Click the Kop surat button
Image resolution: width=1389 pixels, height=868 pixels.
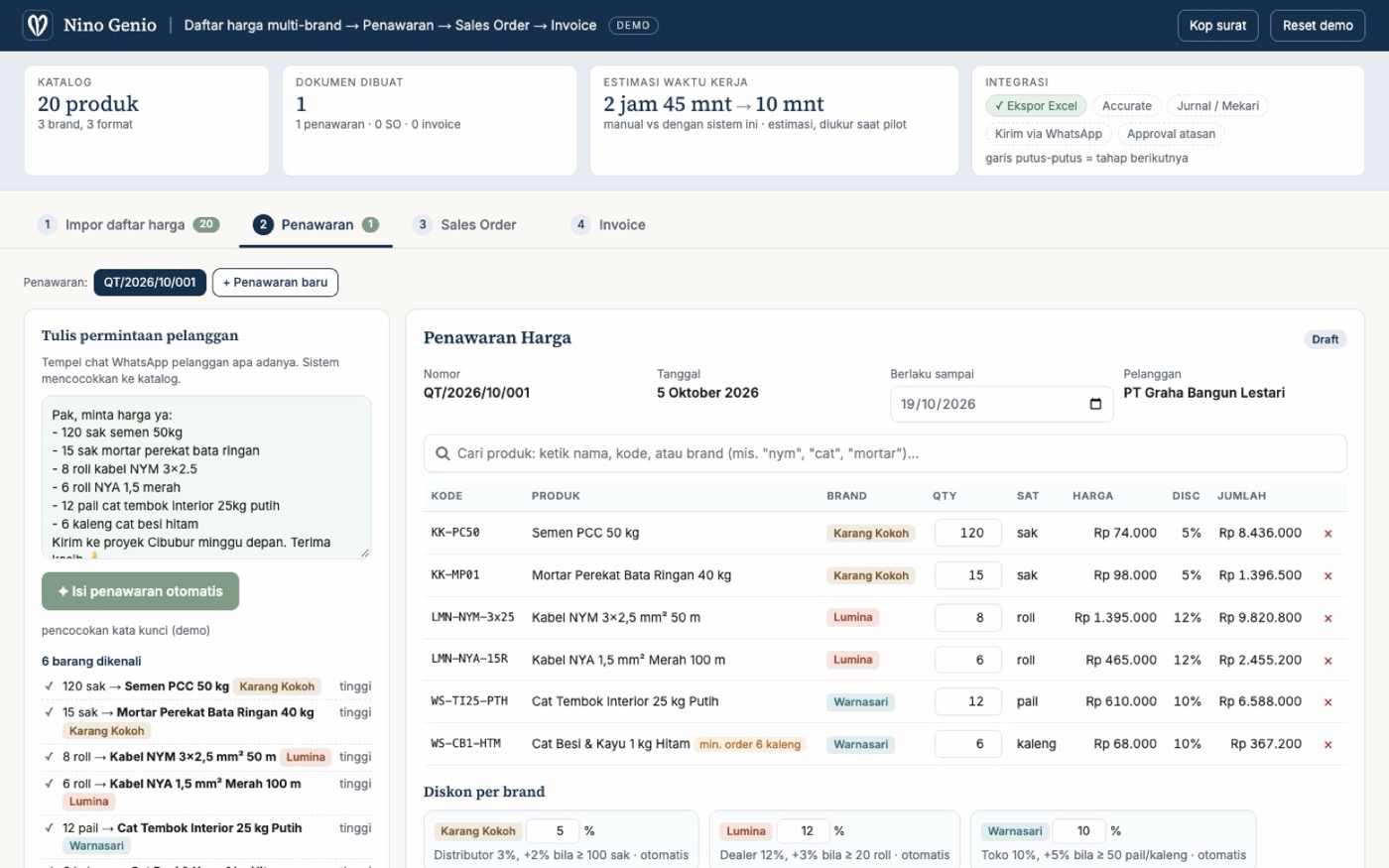pyautogui.click(x=1217, y=26)
